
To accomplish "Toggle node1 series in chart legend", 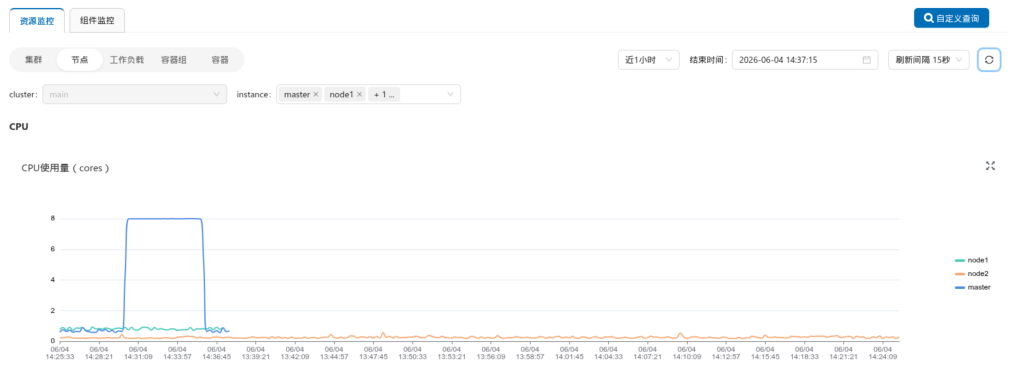I will [971, 260].
